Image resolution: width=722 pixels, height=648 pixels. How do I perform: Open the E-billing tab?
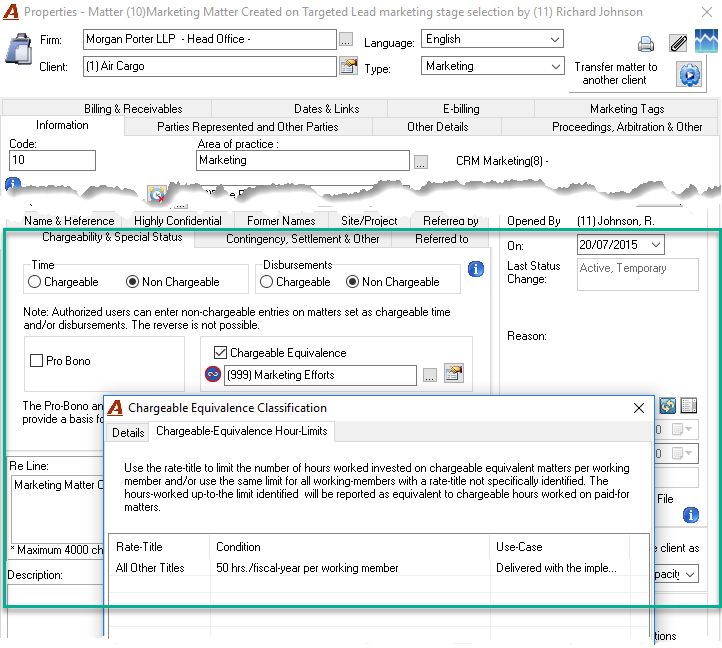(x=461, y=109)
